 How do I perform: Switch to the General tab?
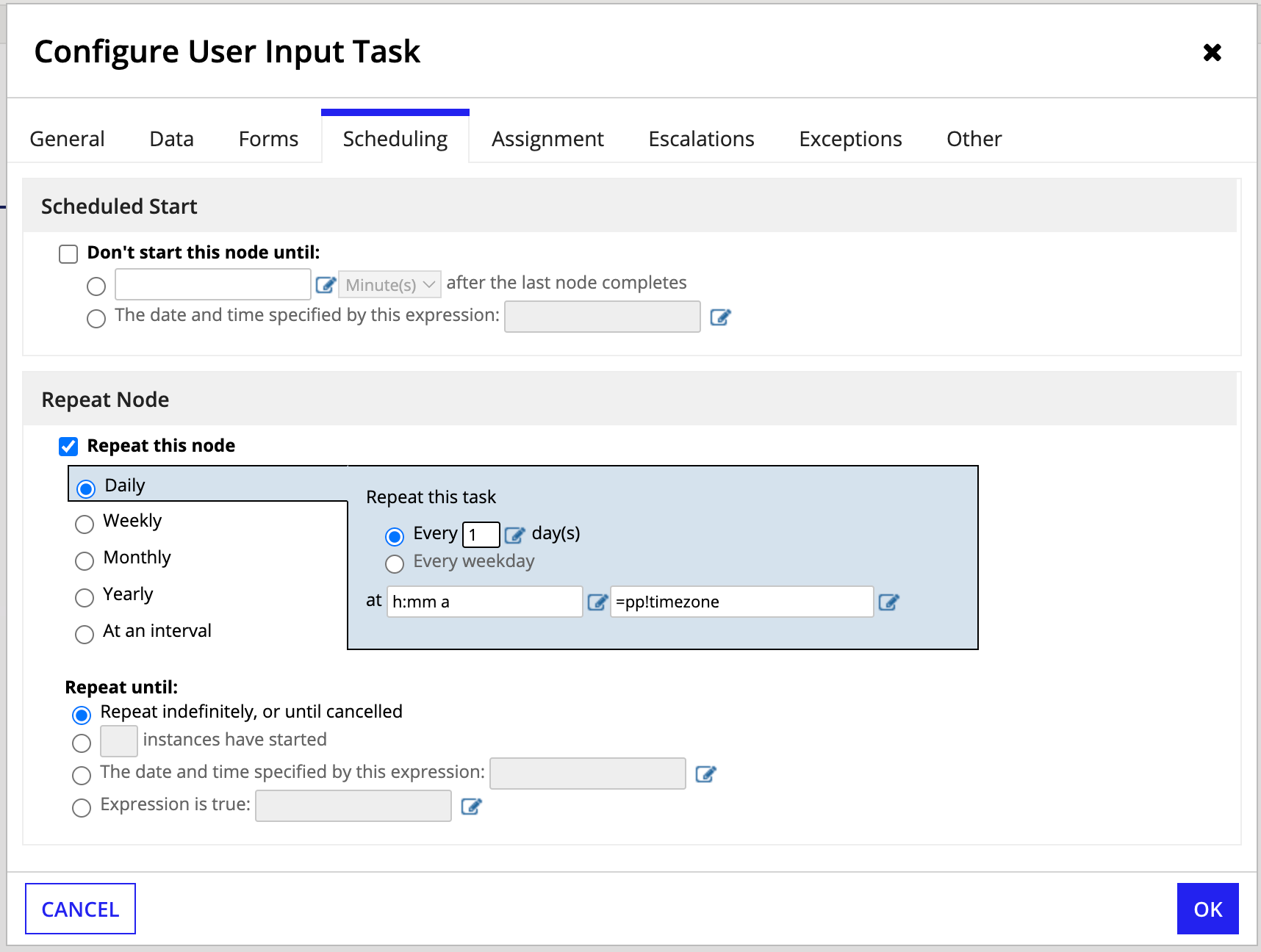click(x=67, y=139)
